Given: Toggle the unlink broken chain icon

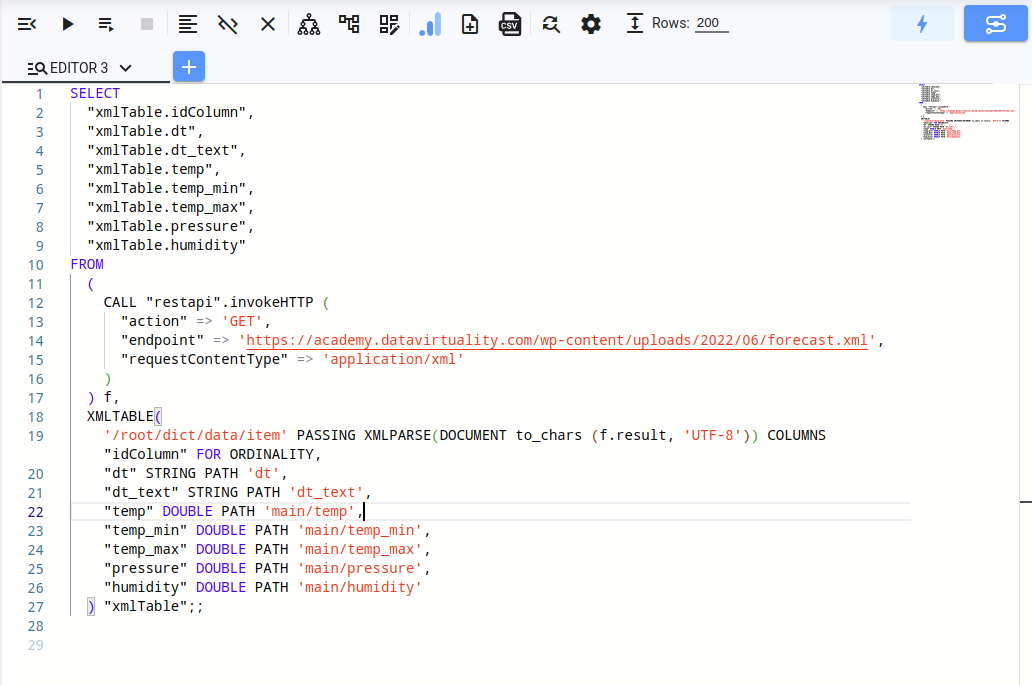Looking at the screenshot, I should 228,24.
